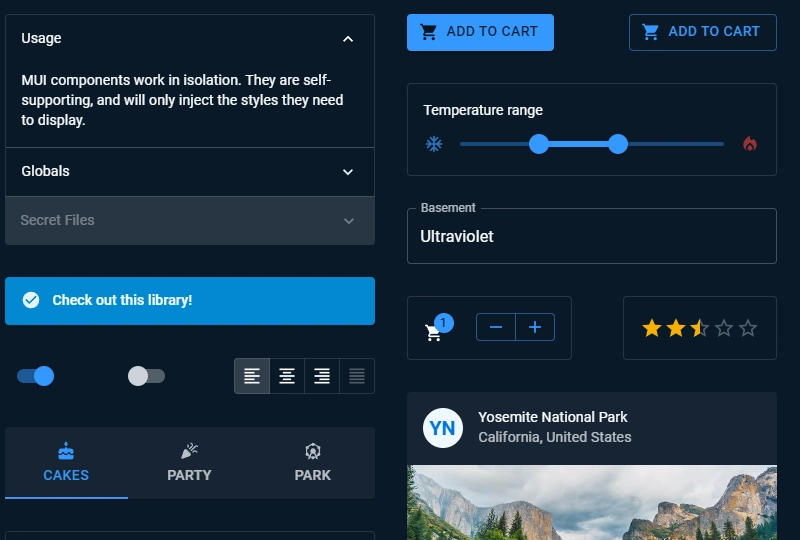Click the filled Add to Cart button
800x540 pixels.
coord(480,32)
